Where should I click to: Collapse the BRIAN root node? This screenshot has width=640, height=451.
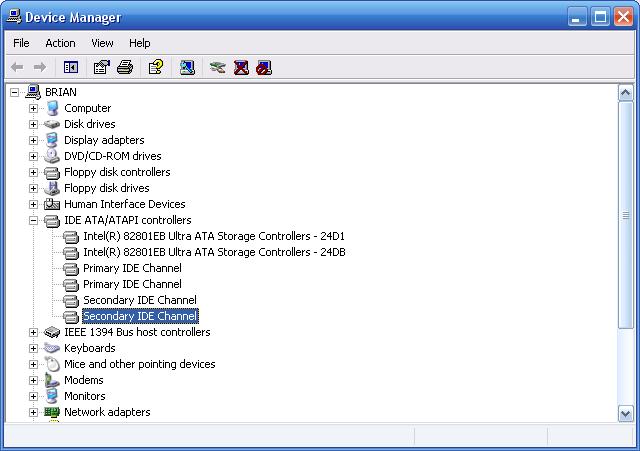point(14,92)
